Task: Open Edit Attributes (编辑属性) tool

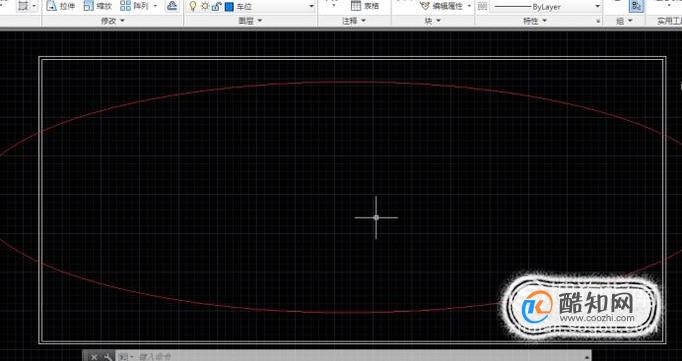Action: 443,6
